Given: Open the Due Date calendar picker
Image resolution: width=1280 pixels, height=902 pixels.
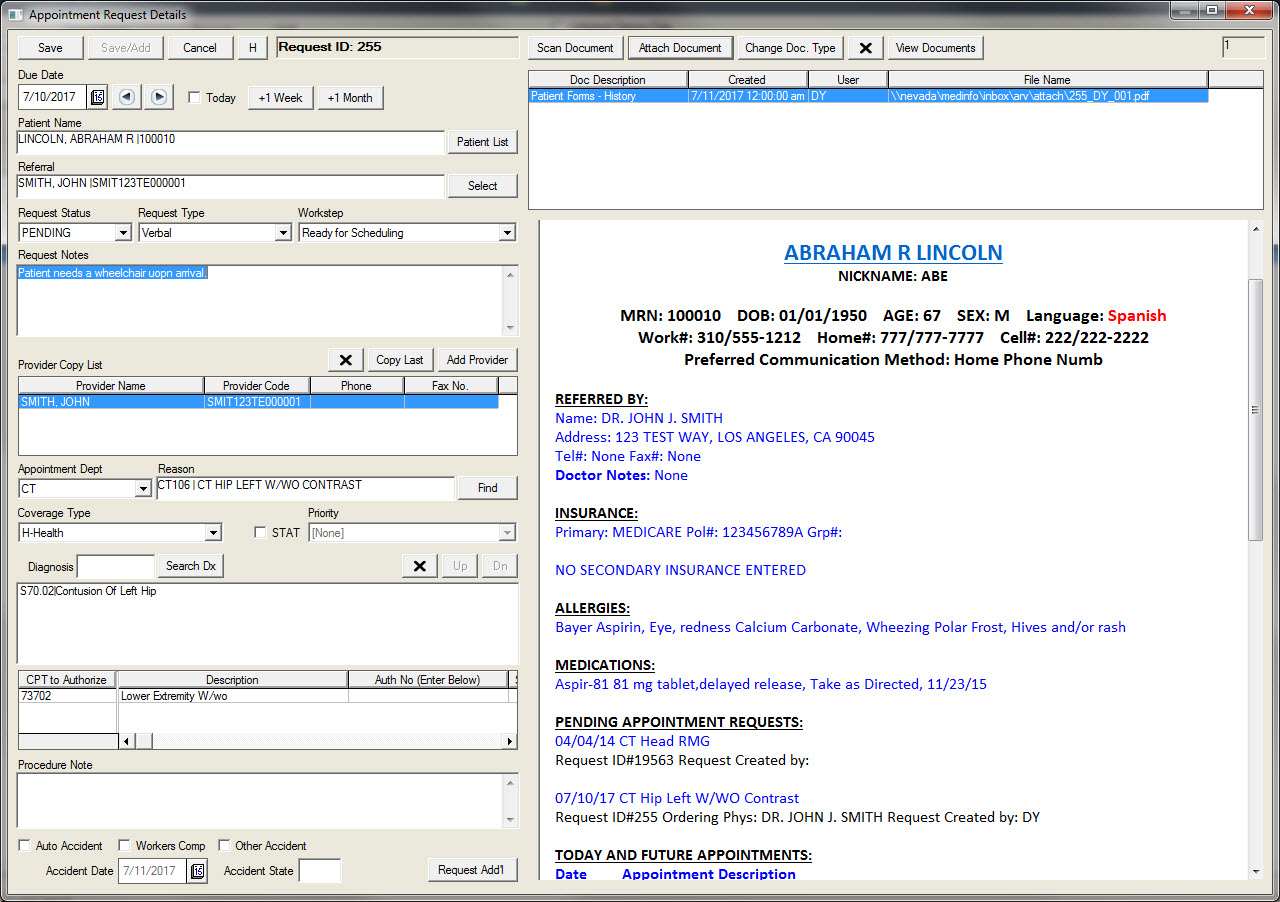Looking at the screenshot, I should coord(96,97).
